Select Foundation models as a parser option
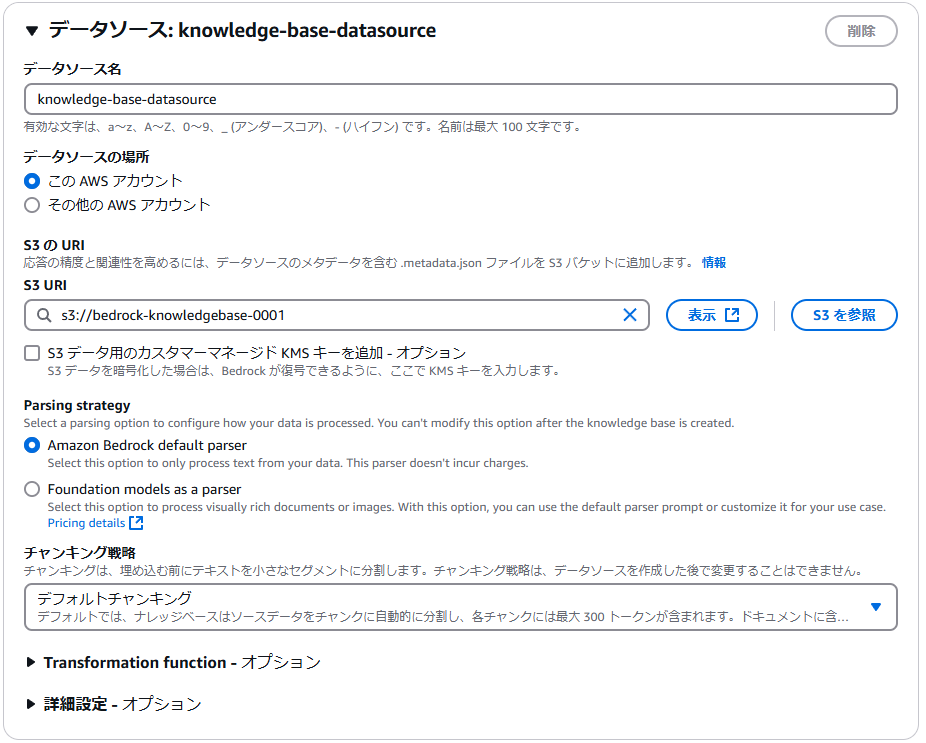This screenshot has height=743, width=926. (32, 490)
